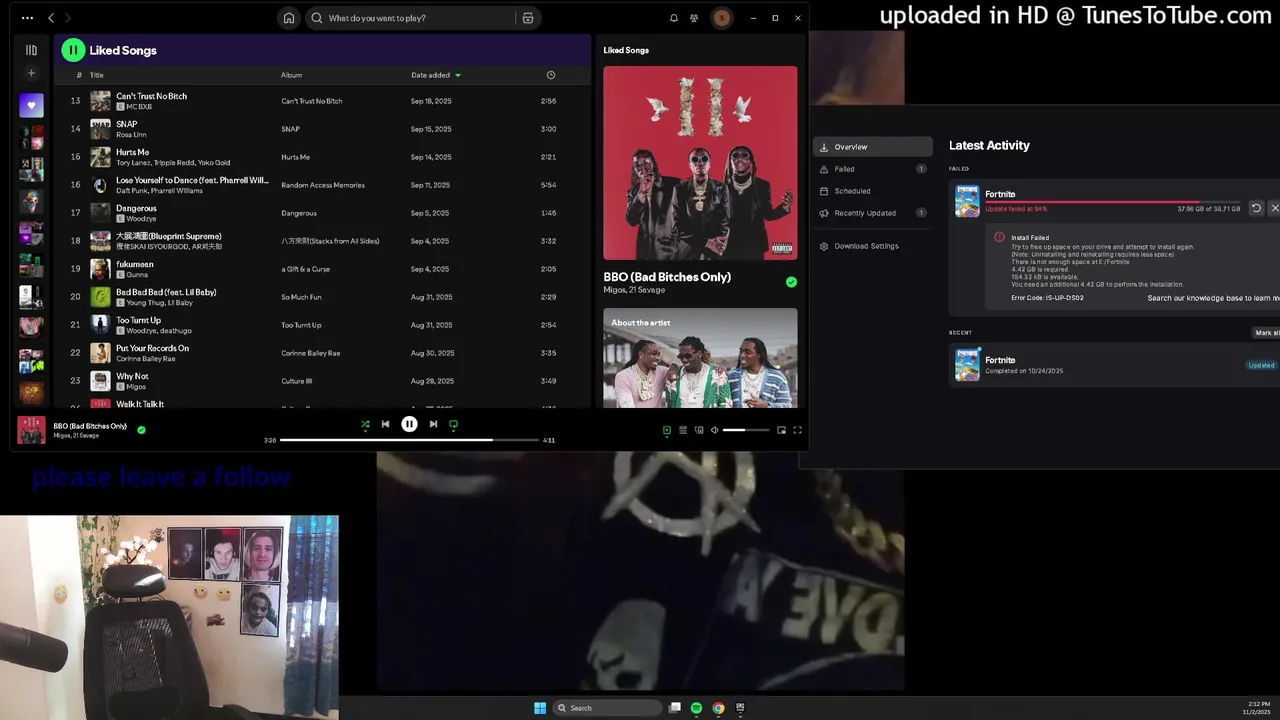Click the Updated badge on Fortnite
This screenshot has height=720, width=1280.
(x=1261, y=365)
